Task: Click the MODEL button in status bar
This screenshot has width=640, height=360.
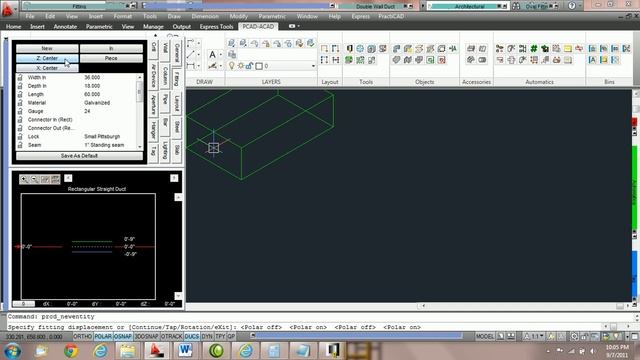Action: [x=485, y=336]
